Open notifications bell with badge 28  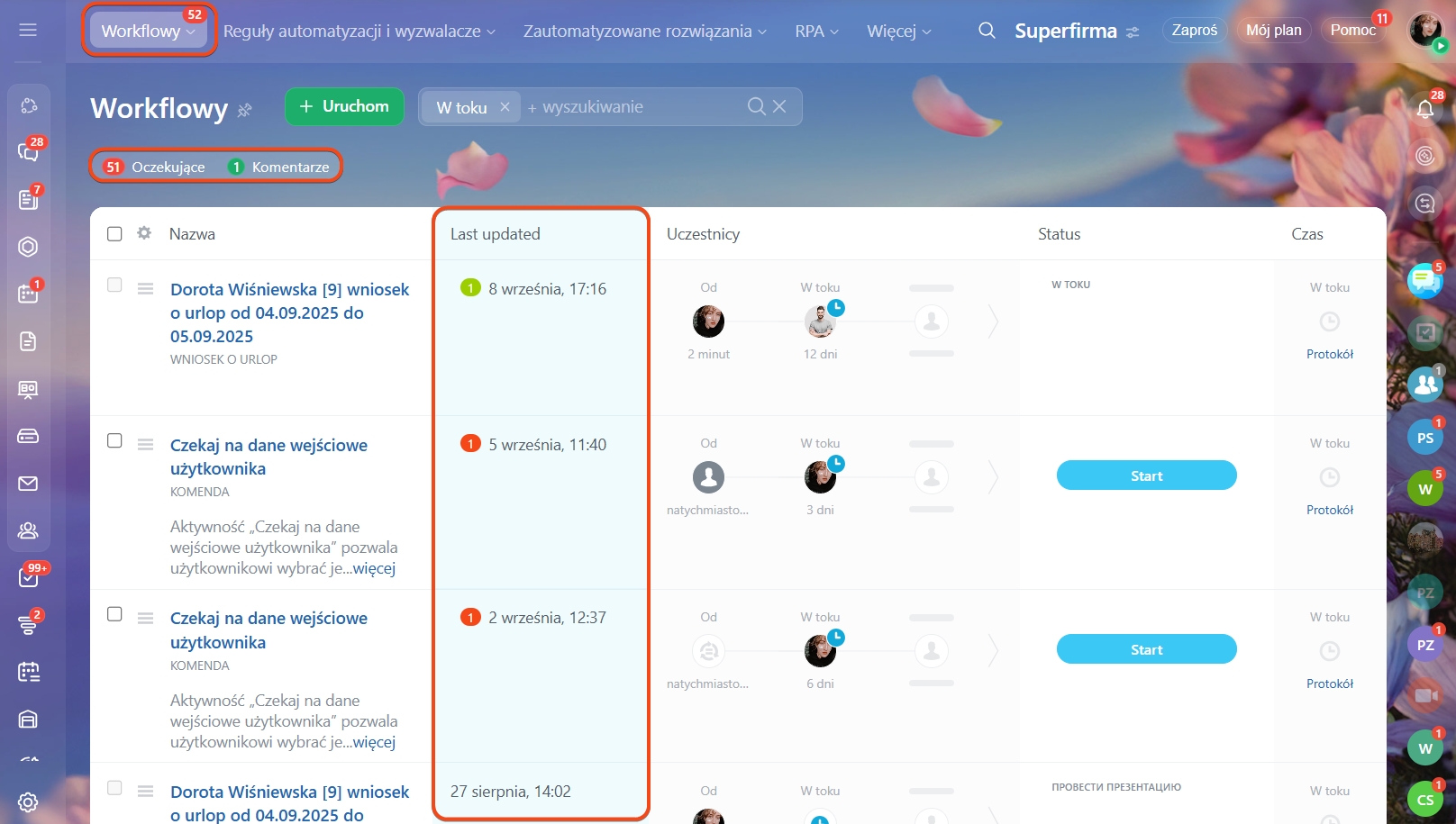[1425, 109]
